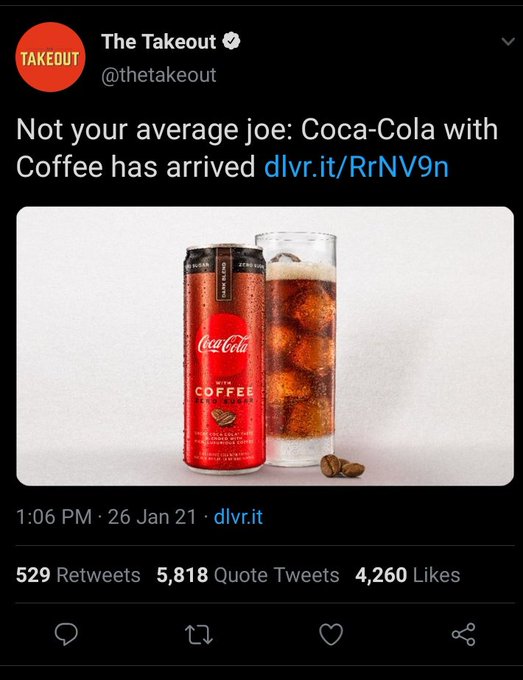This screenshot has height=680, width=523.
Task: Open the dlvr.it/RrNV9n link
Action: pyautogui.click(x=356, y=167)
